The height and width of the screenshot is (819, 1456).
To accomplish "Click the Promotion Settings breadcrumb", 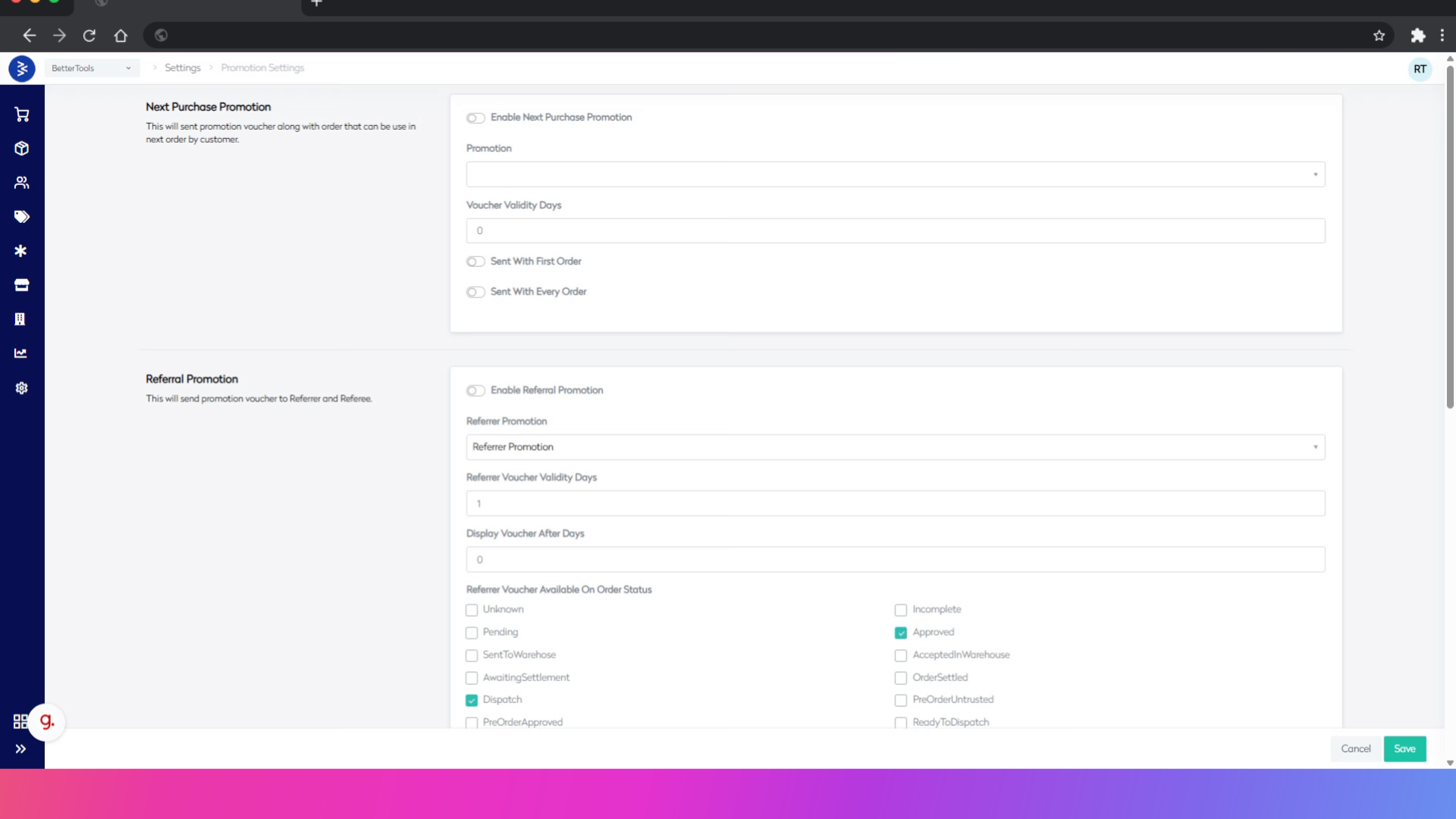I will point(262,68).
